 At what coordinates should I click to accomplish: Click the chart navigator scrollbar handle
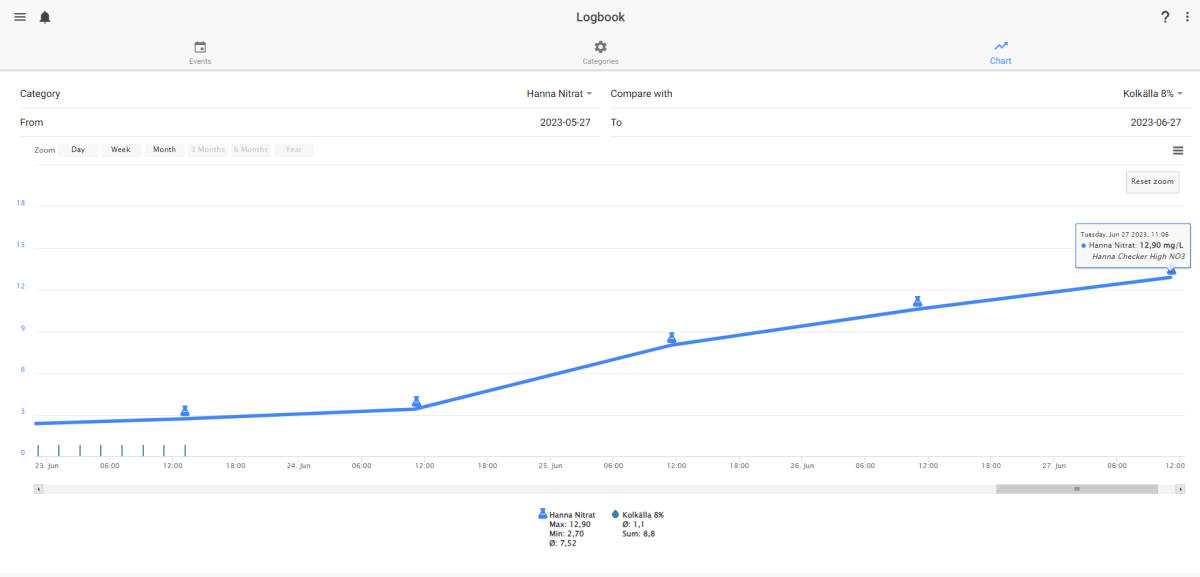[x=1077, y=489]
